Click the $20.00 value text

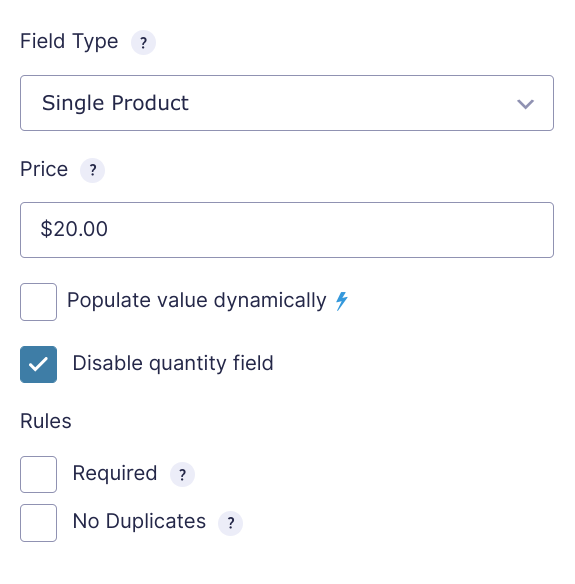pyautogui.click(x=74, y=229)
